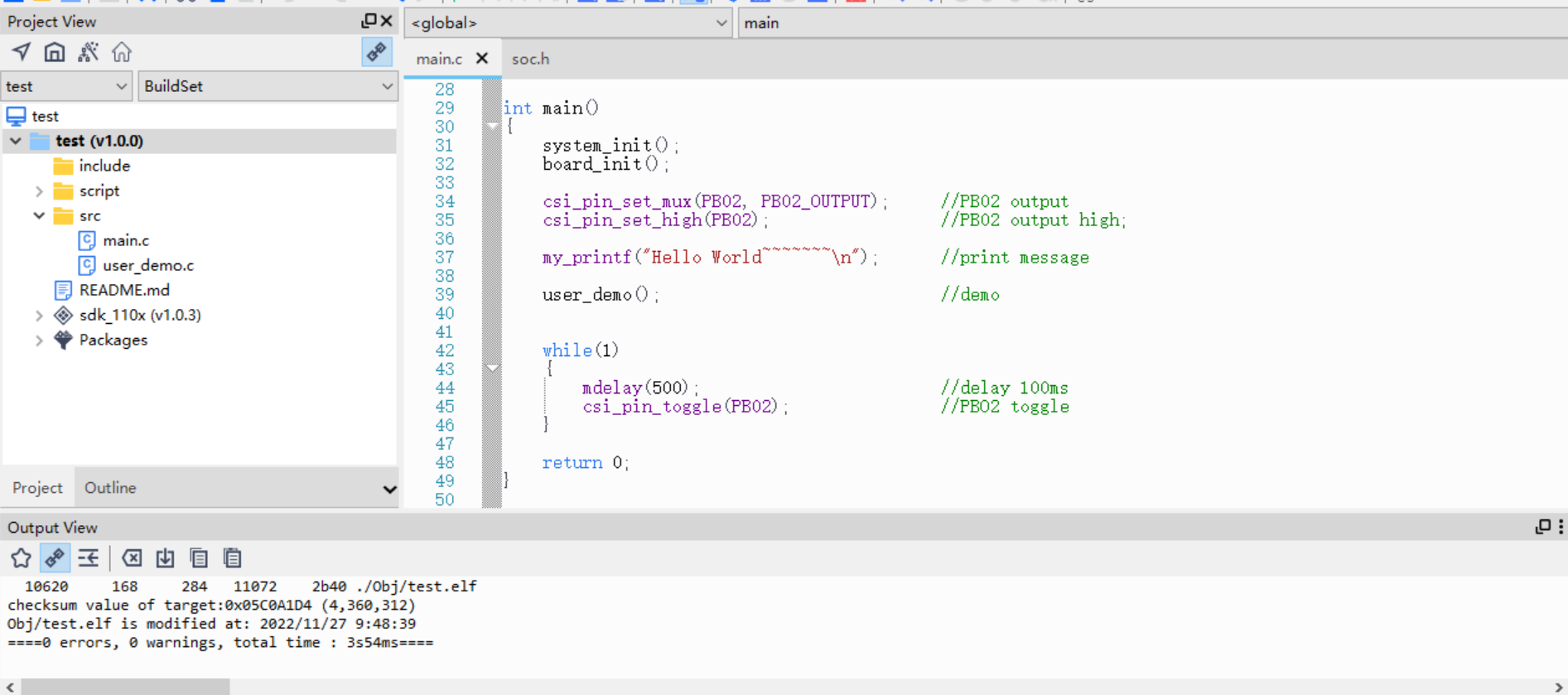Screen dimensions: 1568x695
Task: Toggle the link icon in Output View
Action: (x=55, y=558)
